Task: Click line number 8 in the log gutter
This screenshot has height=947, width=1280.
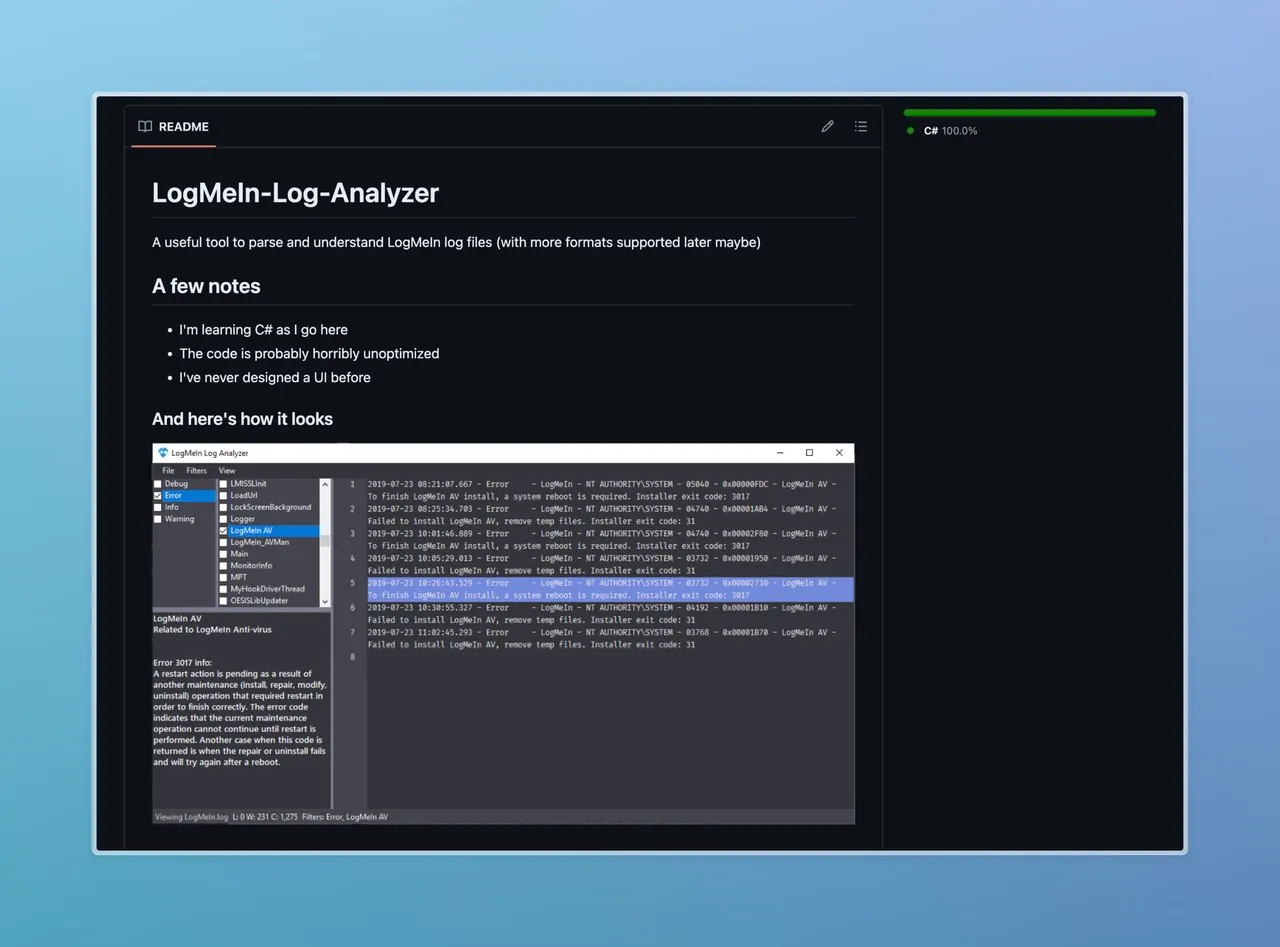Action: (x=352, y=657)
